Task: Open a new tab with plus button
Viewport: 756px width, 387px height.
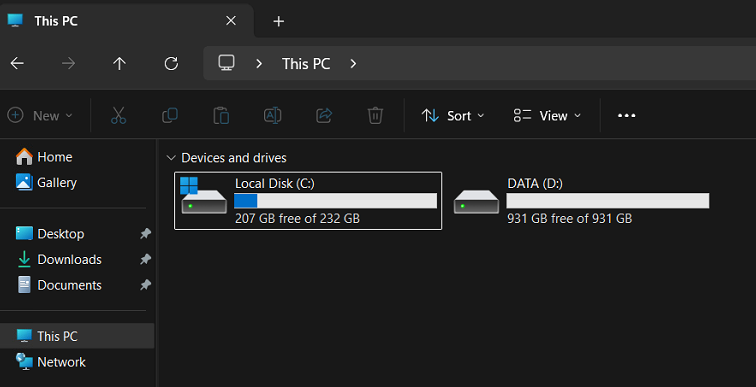Action: pos(278,21)
